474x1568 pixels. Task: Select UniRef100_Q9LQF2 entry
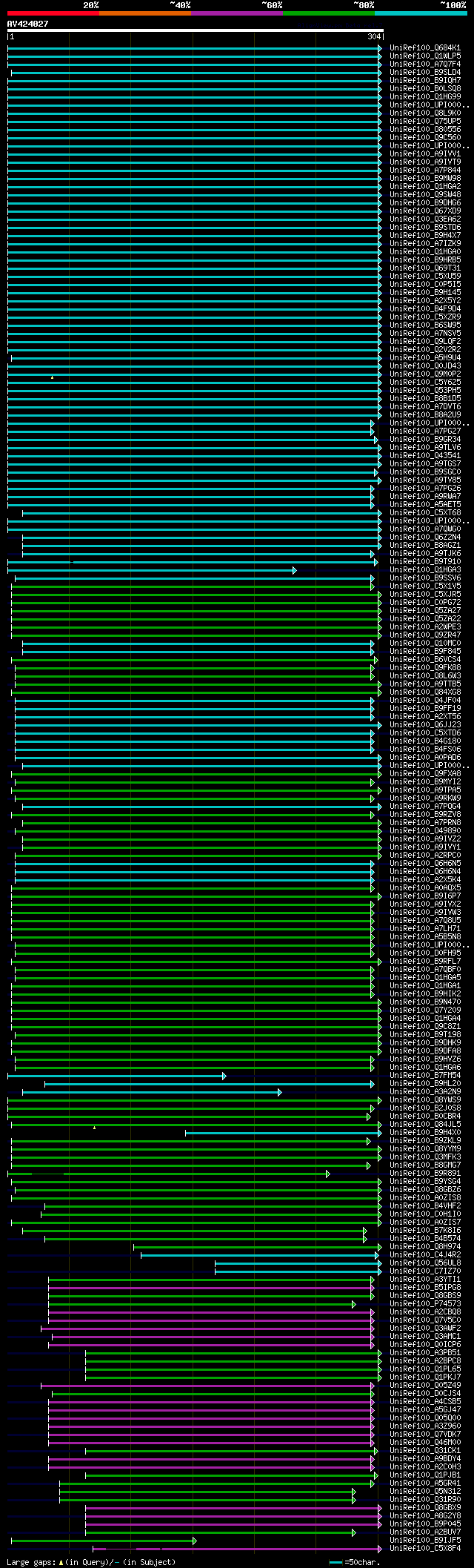tap(425, 341)
